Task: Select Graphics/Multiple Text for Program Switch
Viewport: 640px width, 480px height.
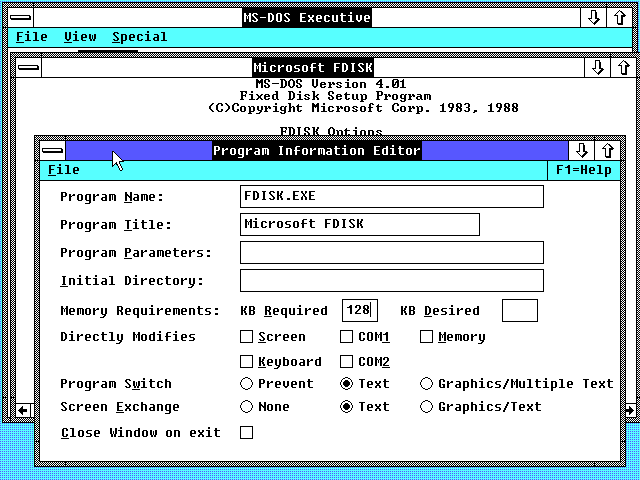Action: point(427,384)
